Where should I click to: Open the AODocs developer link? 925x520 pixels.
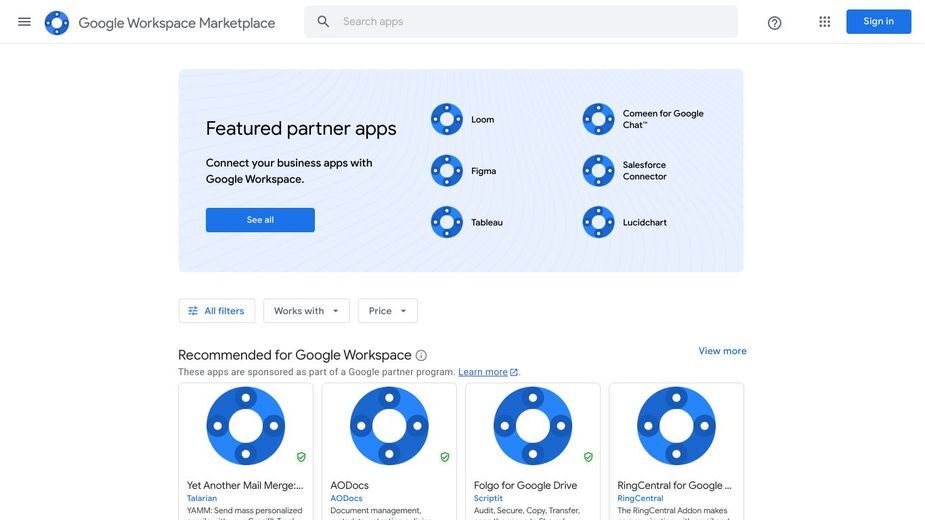pyautogui.click(x=346, y=498)
